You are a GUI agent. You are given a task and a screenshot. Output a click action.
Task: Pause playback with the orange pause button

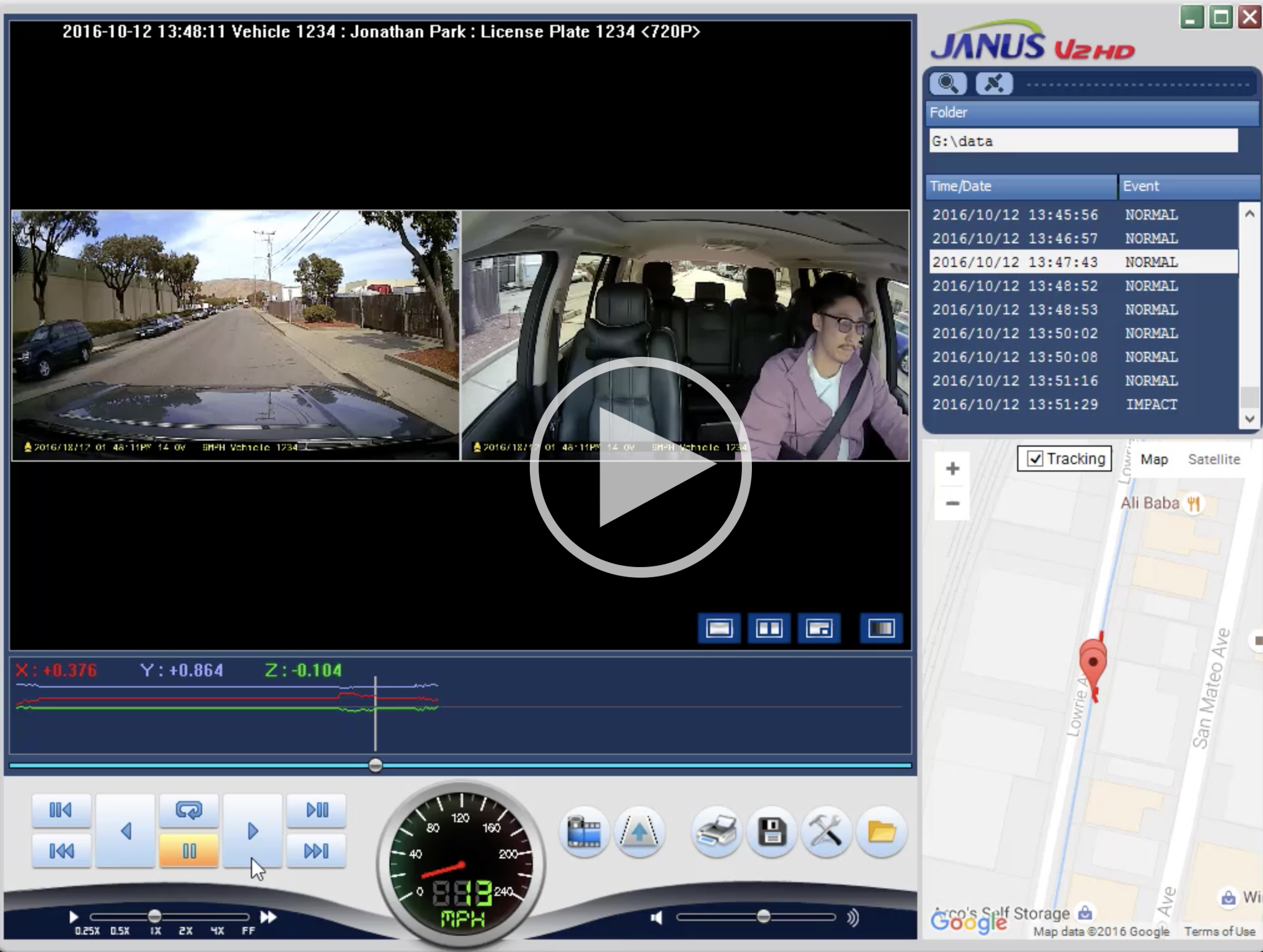click(x=189, y=851)
